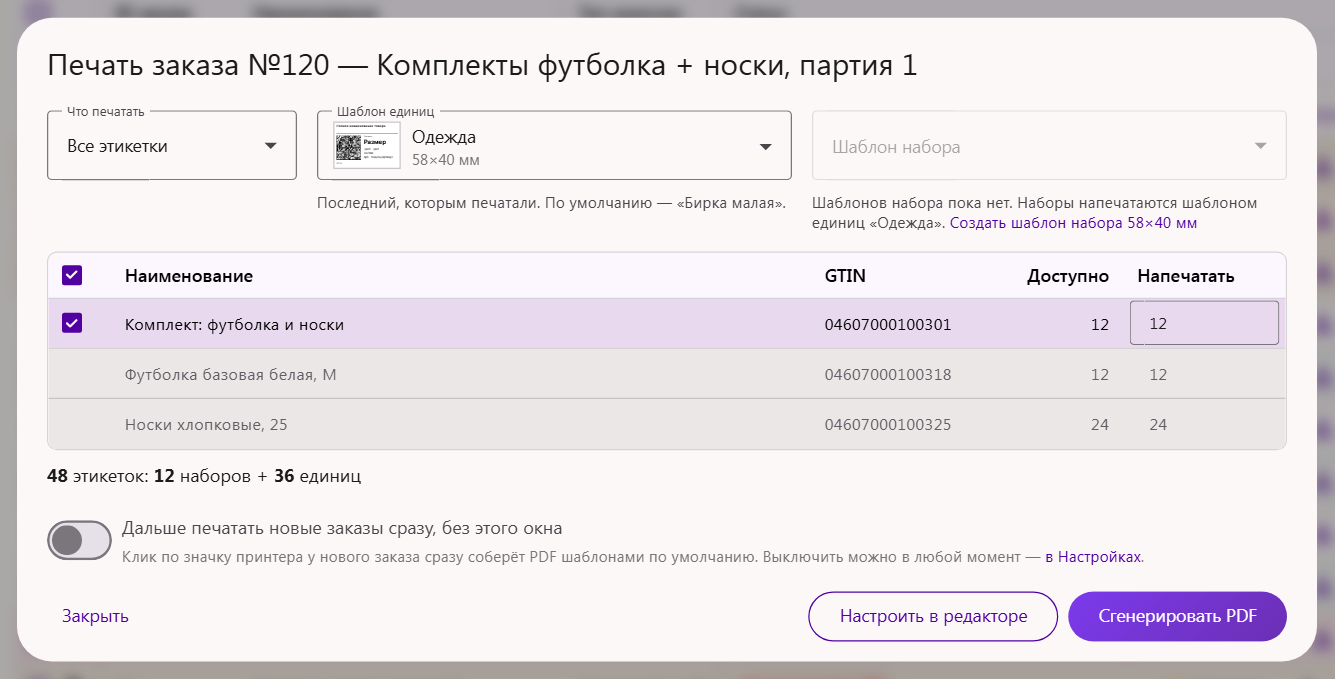The height and width of the screenshot is (679, 1335).
Task: Uncheck the 'Комплект: футболка и носки' row checkbox
Action: click(x=72, y=323)
